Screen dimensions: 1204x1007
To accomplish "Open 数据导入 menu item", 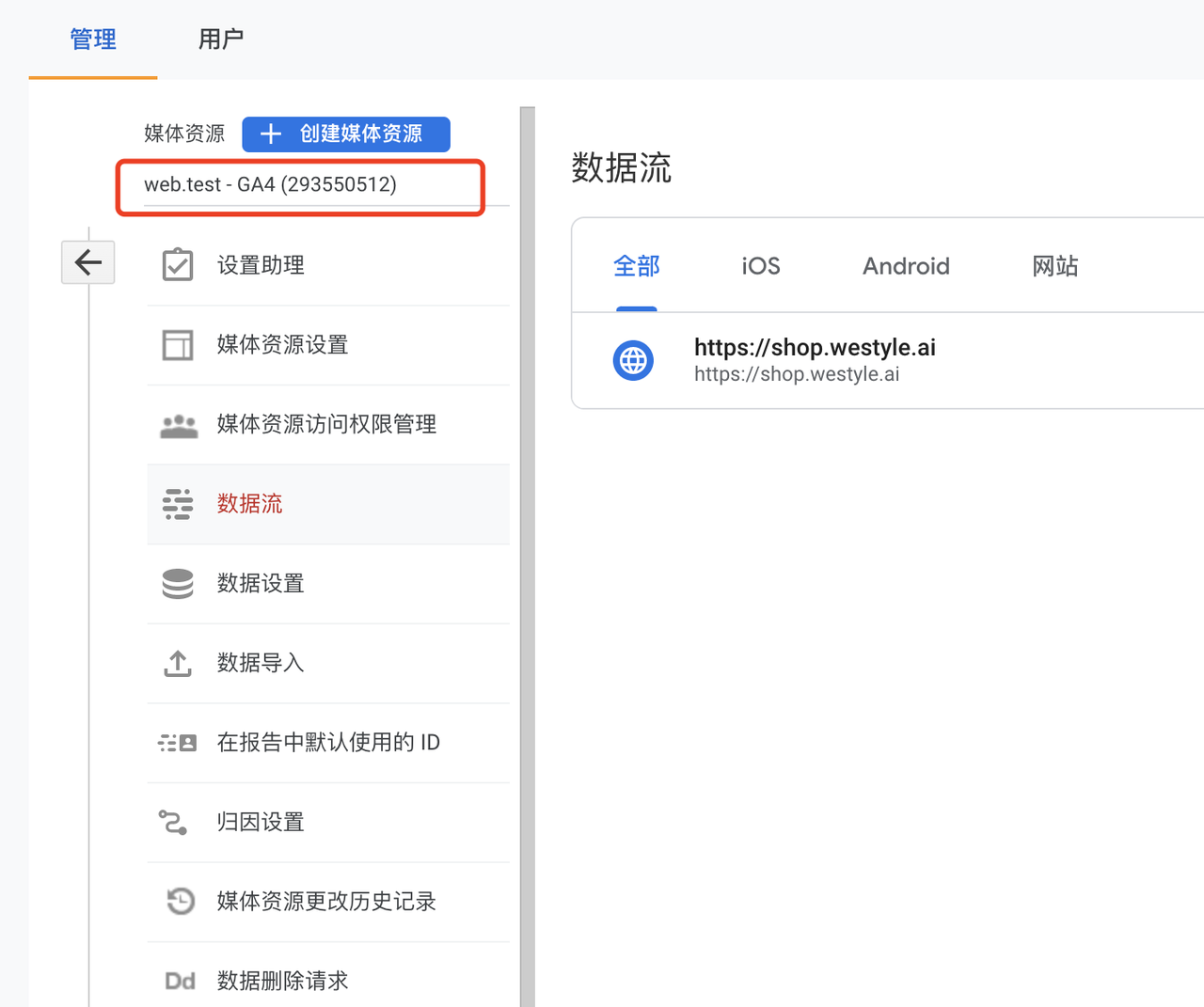I will point(328,663).
